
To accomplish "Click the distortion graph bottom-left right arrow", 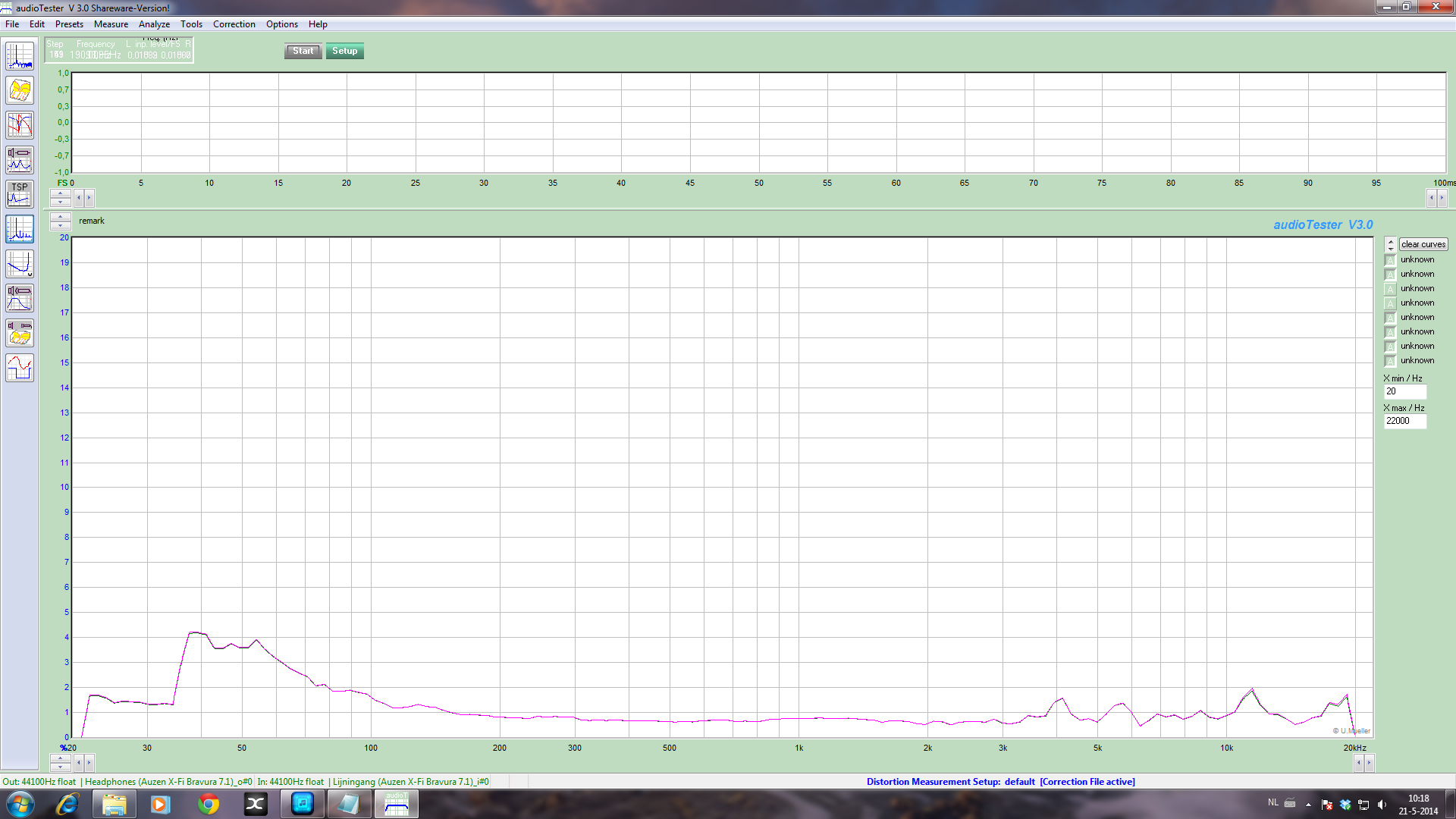I will (x=89, y=763).
